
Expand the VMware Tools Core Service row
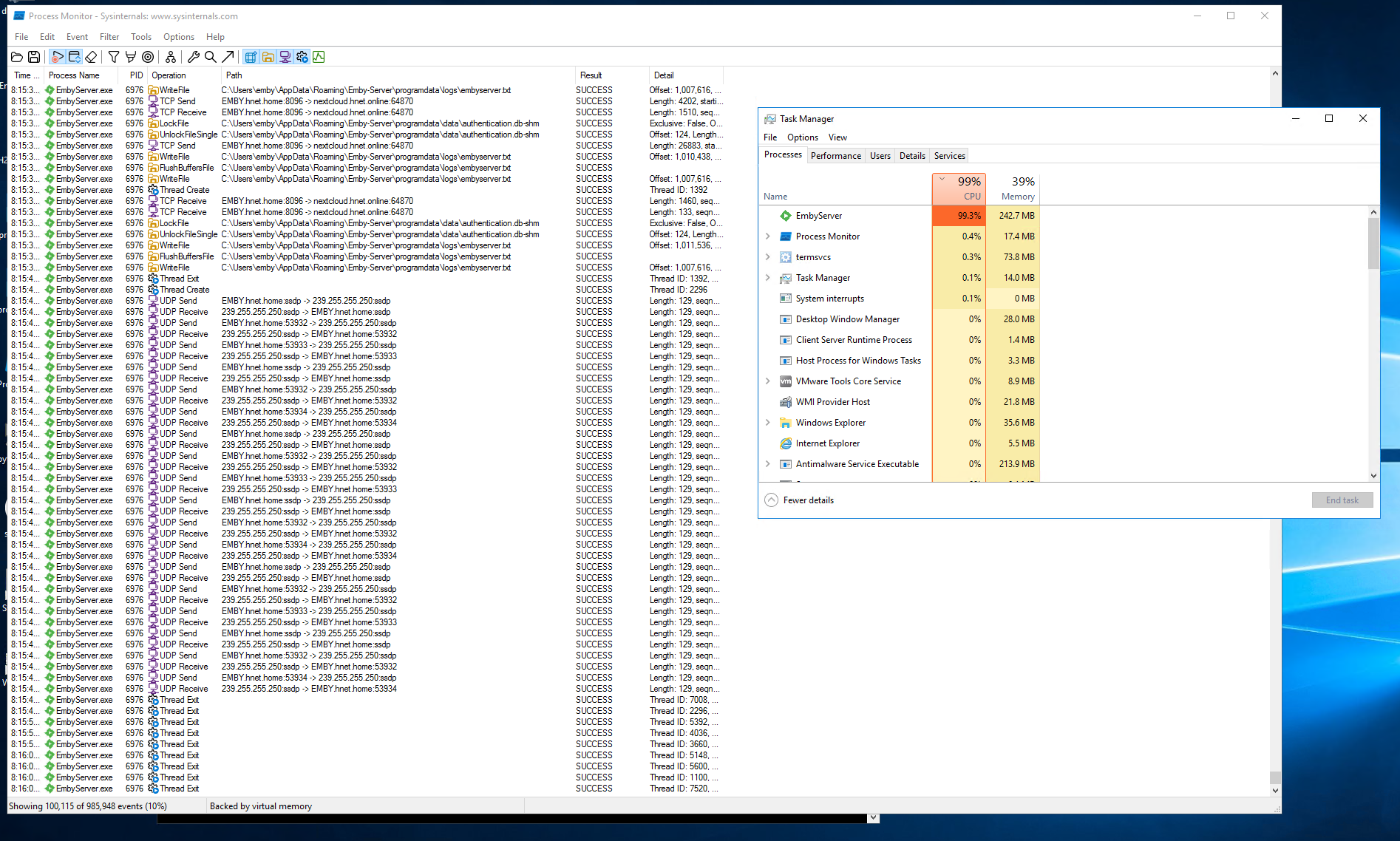point(768,381)
